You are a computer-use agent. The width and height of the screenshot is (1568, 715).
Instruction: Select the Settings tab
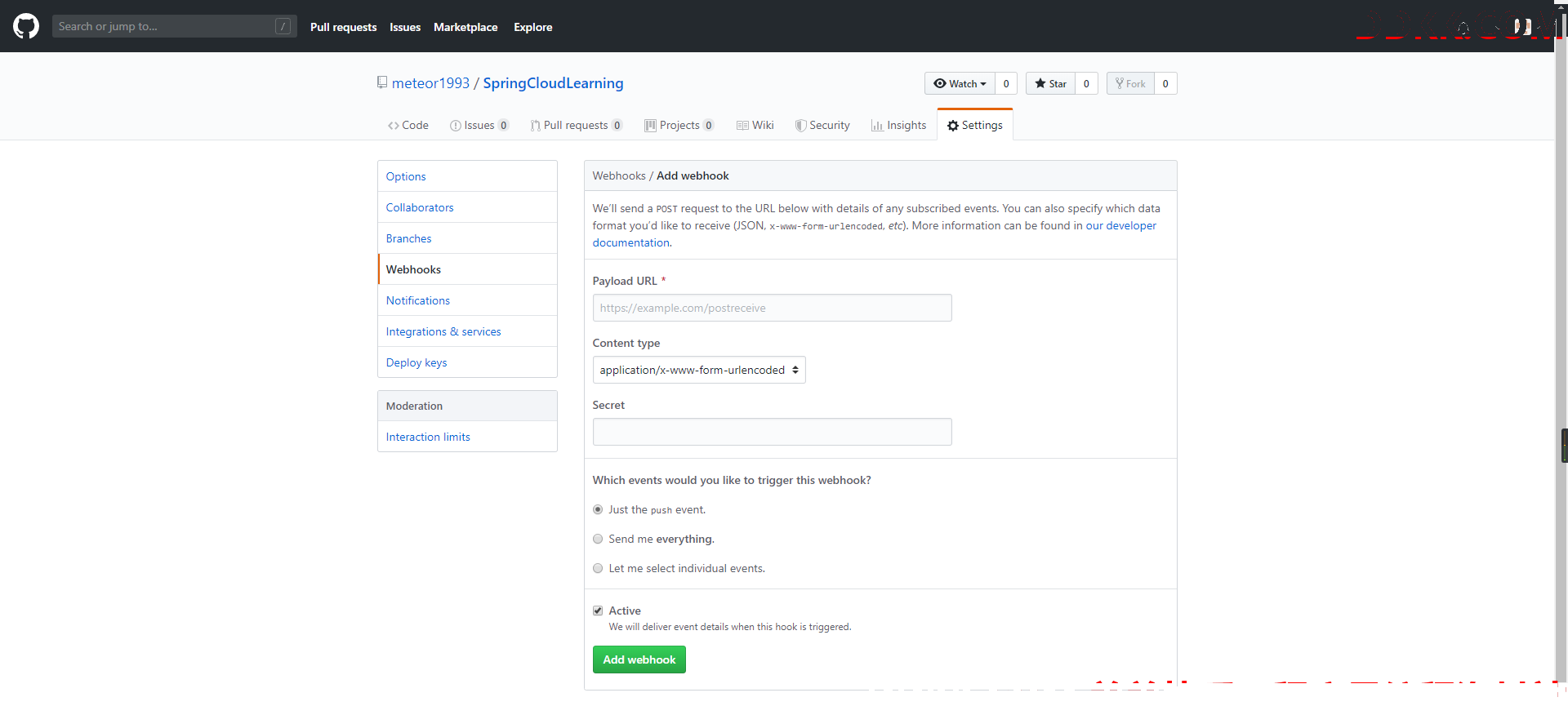975,125
